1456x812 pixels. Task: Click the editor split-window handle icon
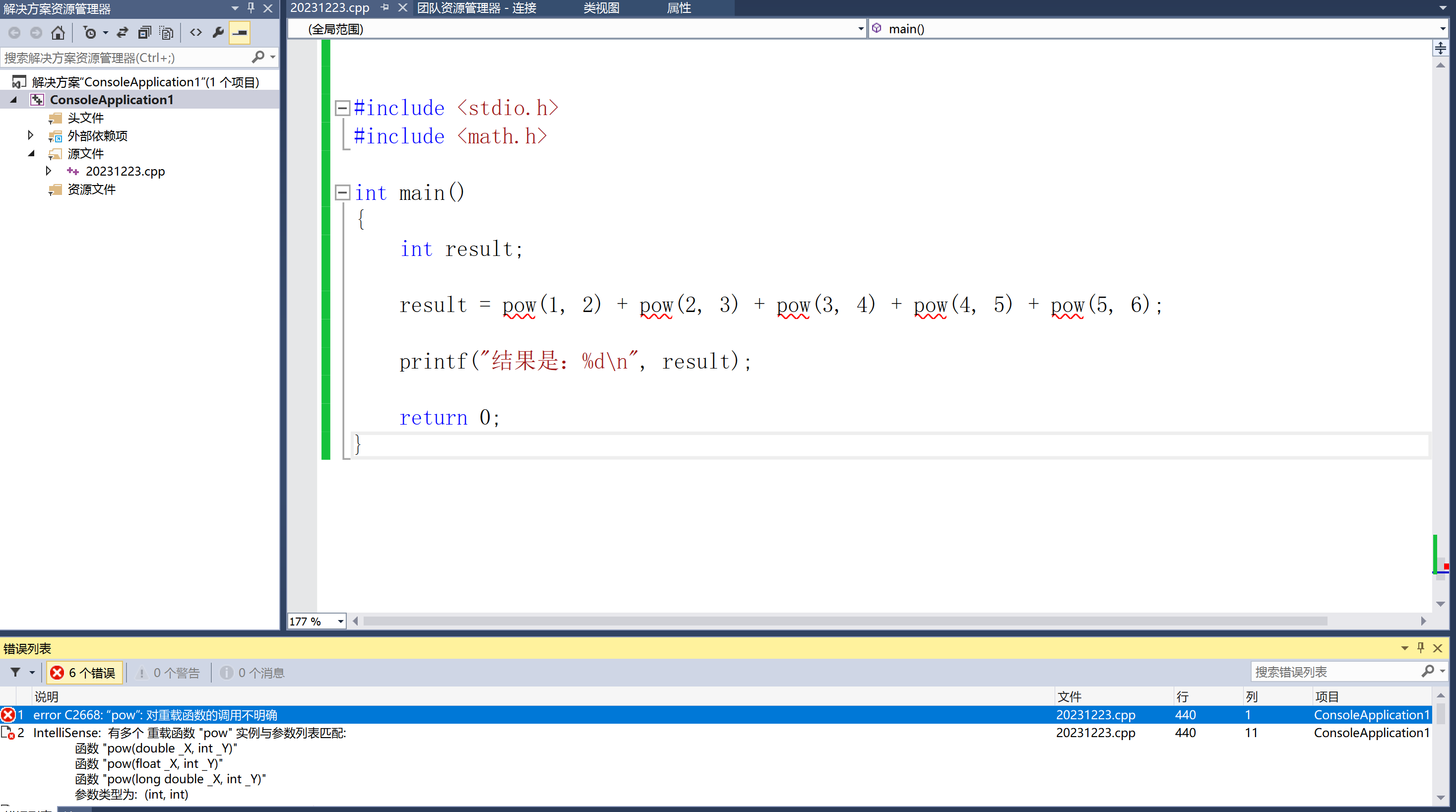(1440, 48)
